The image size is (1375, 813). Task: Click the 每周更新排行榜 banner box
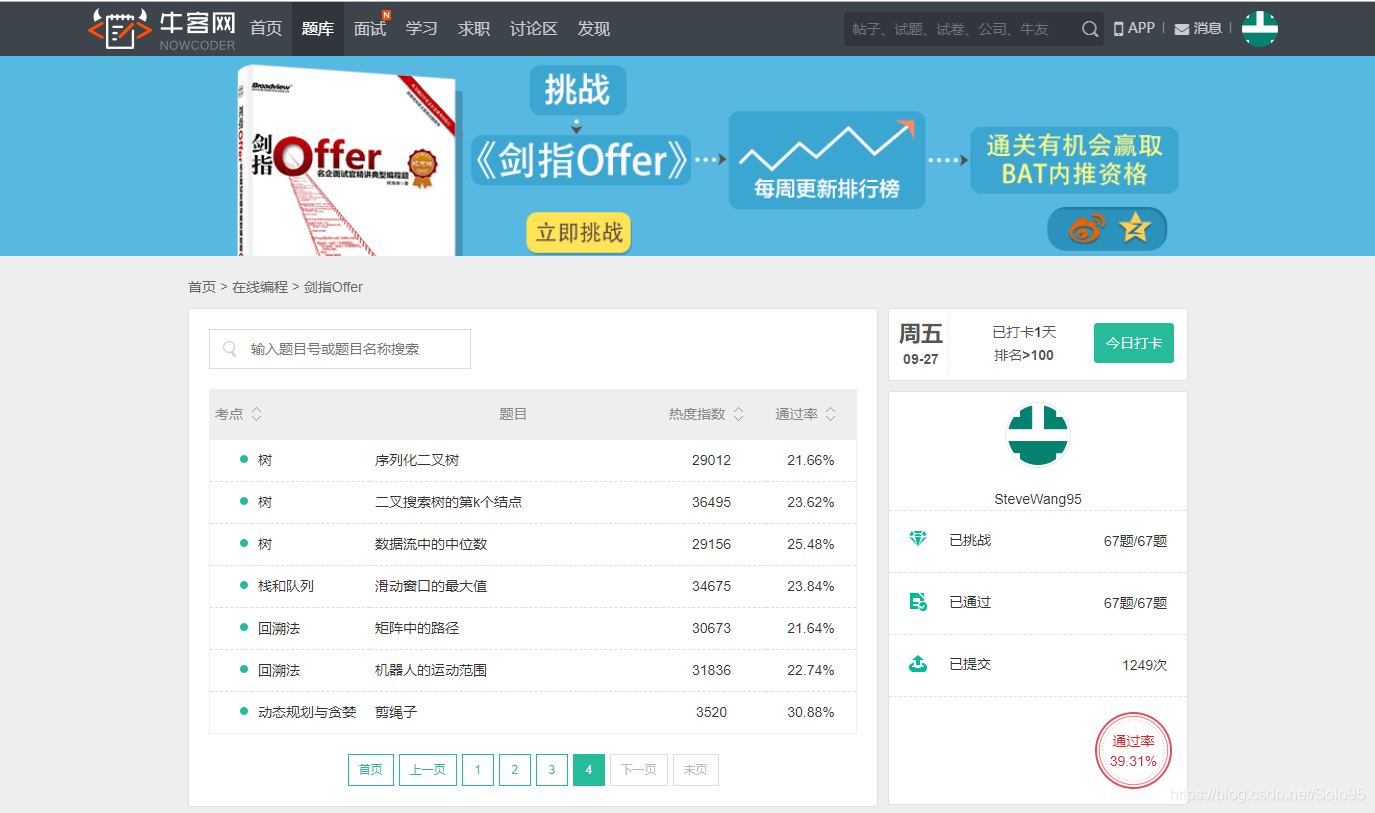[x=827, y=160]
